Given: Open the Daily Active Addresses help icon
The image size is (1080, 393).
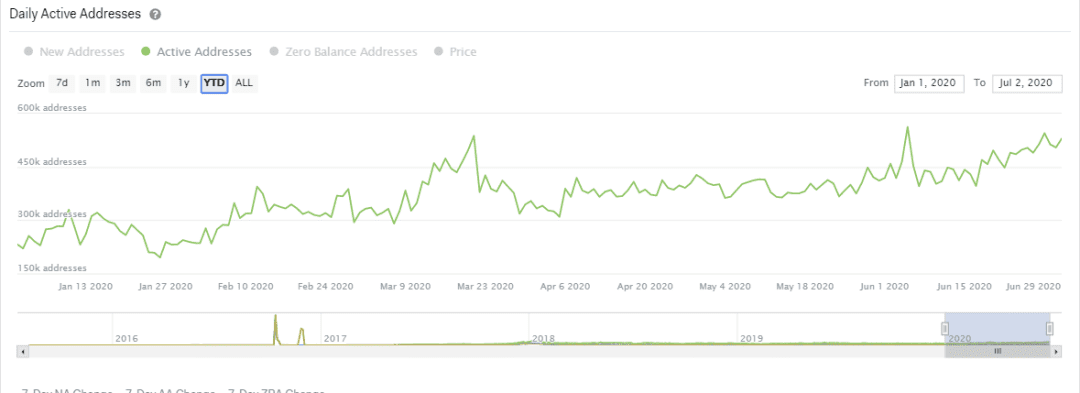Looking at the screenshot, I should (156, 14).
